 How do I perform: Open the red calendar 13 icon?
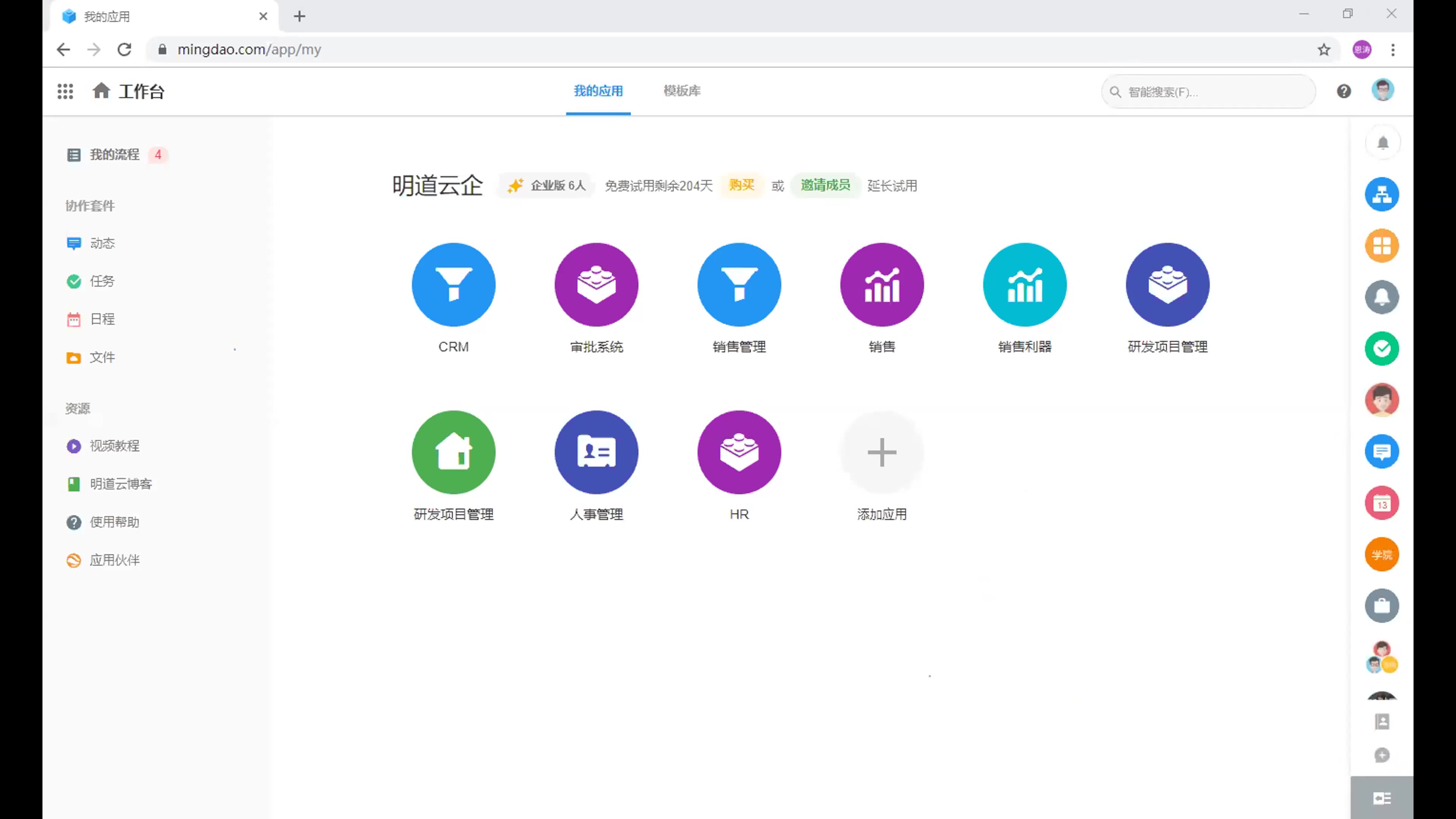[1382, 503]
